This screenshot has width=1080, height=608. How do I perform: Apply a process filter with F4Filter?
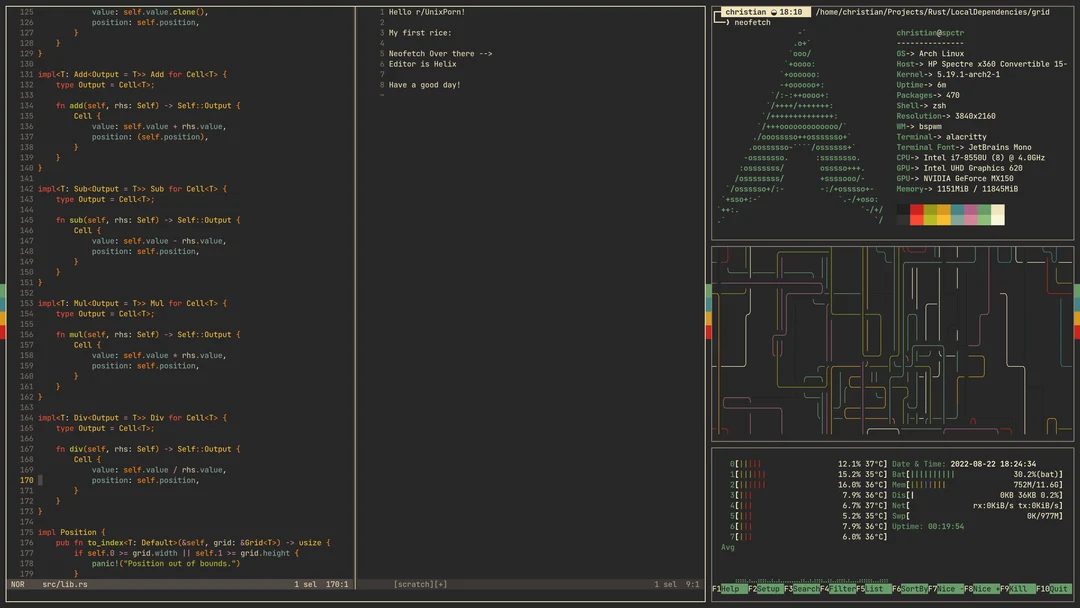coord(836,589)
